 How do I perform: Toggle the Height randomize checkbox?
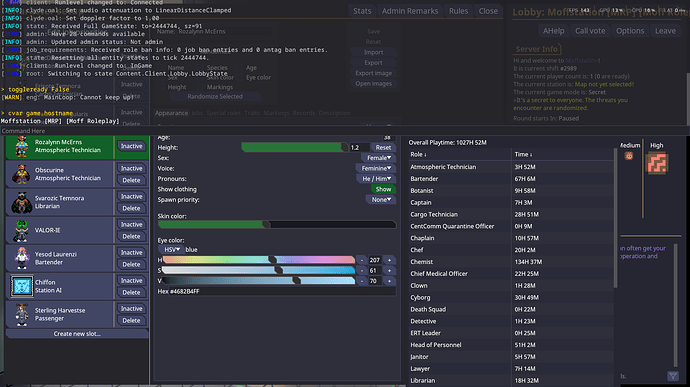[161, 87]
